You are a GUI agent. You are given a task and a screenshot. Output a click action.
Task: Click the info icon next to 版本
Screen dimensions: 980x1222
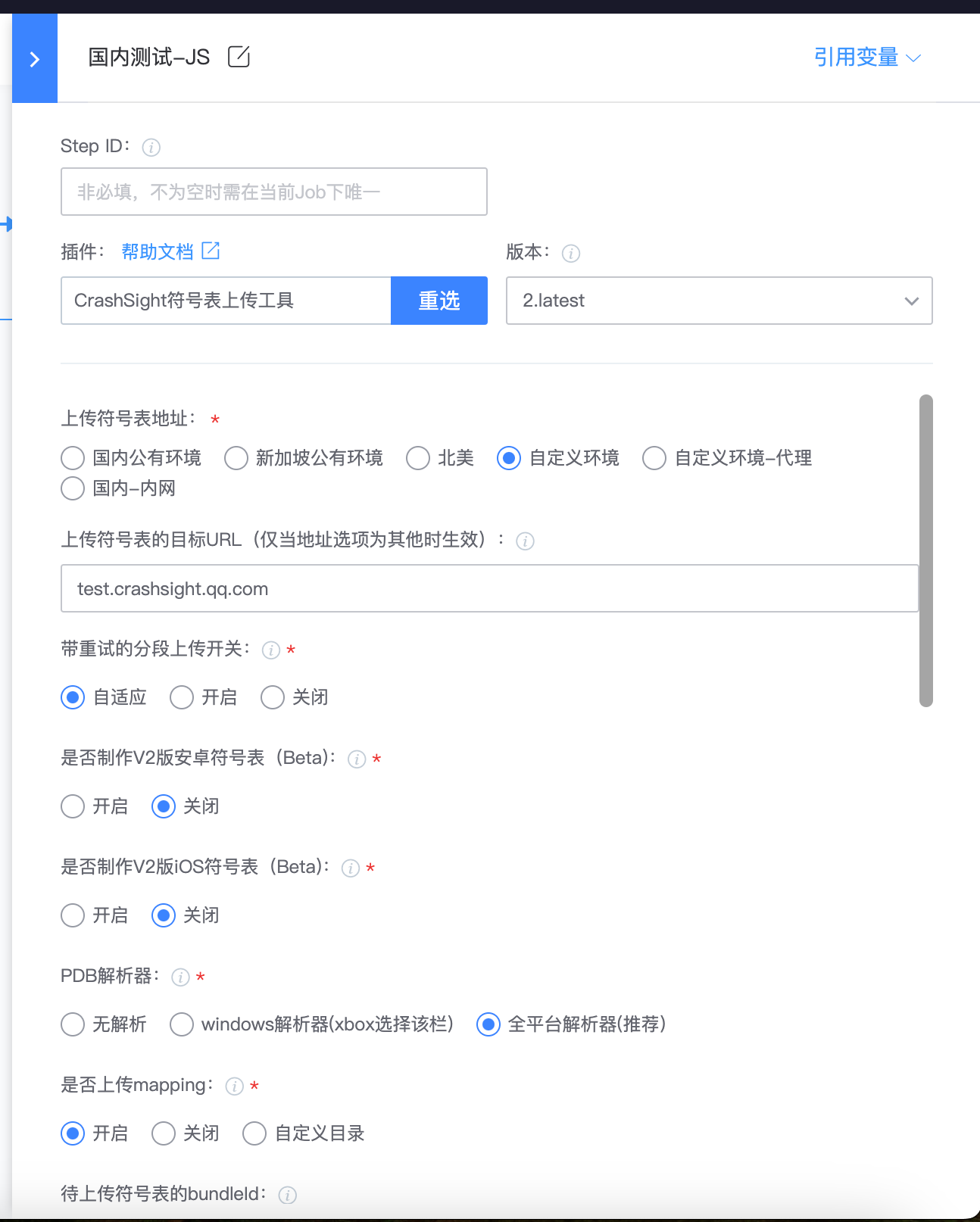pyautogui.click(x=571, y=254)
